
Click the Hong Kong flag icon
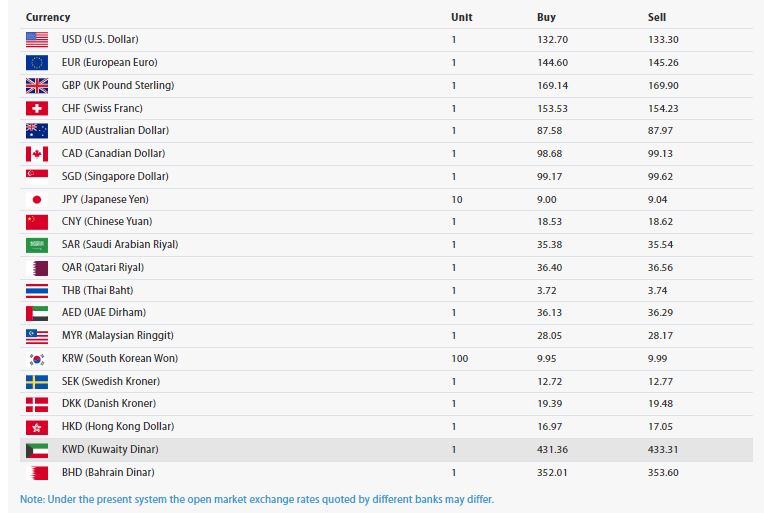click(37, 427)
